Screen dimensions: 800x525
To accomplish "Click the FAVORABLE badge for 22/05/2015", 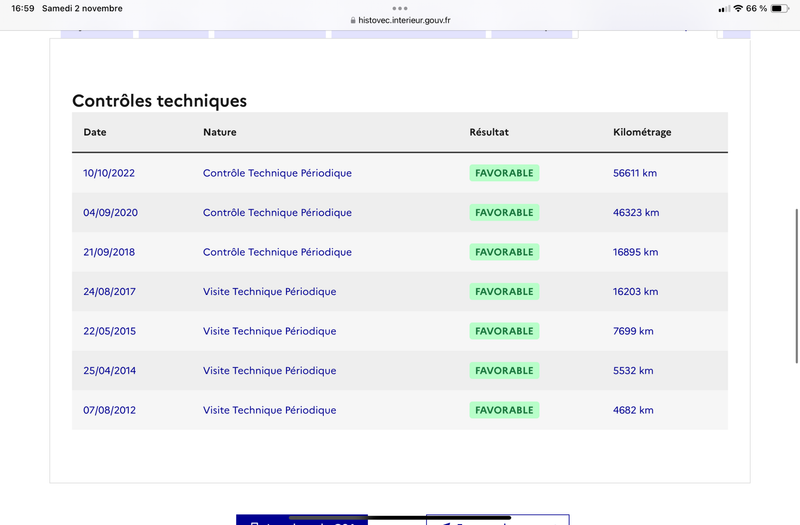I will click(504, 331).
